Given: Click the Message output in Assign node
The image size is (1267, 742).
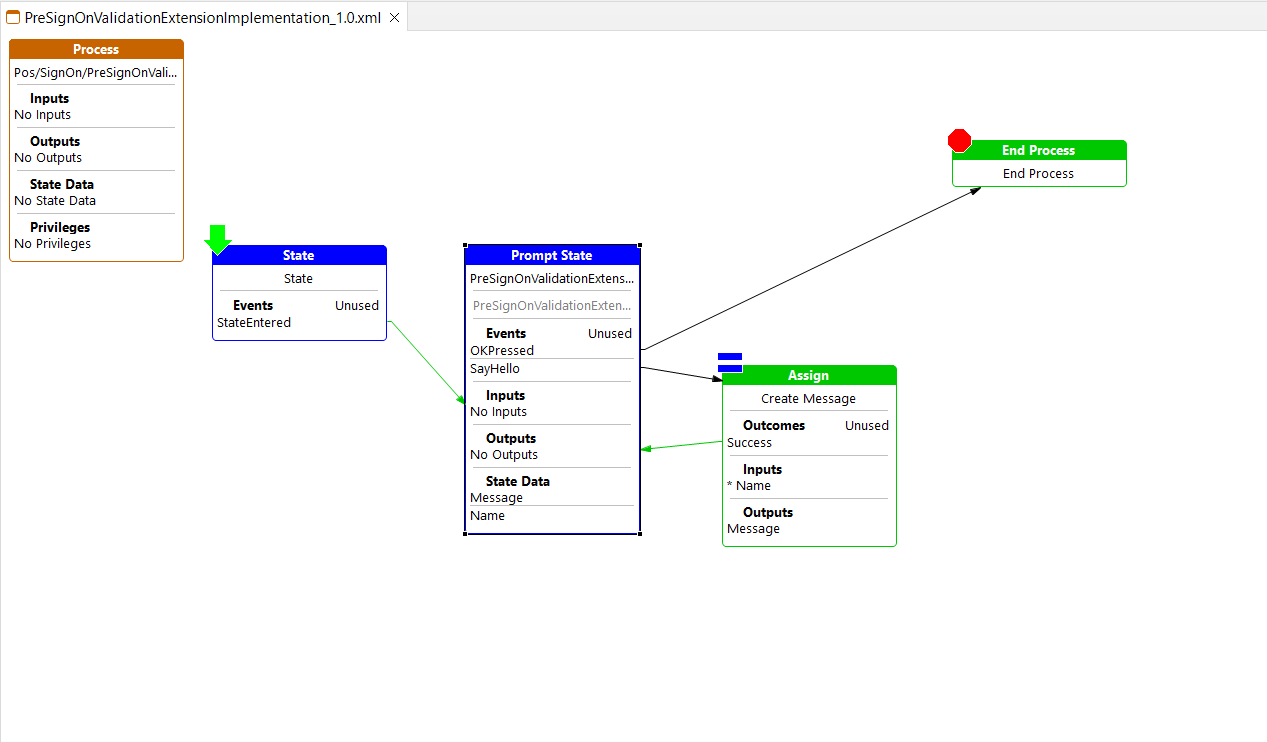Looking at the screenshot, I should coord(753,529).
